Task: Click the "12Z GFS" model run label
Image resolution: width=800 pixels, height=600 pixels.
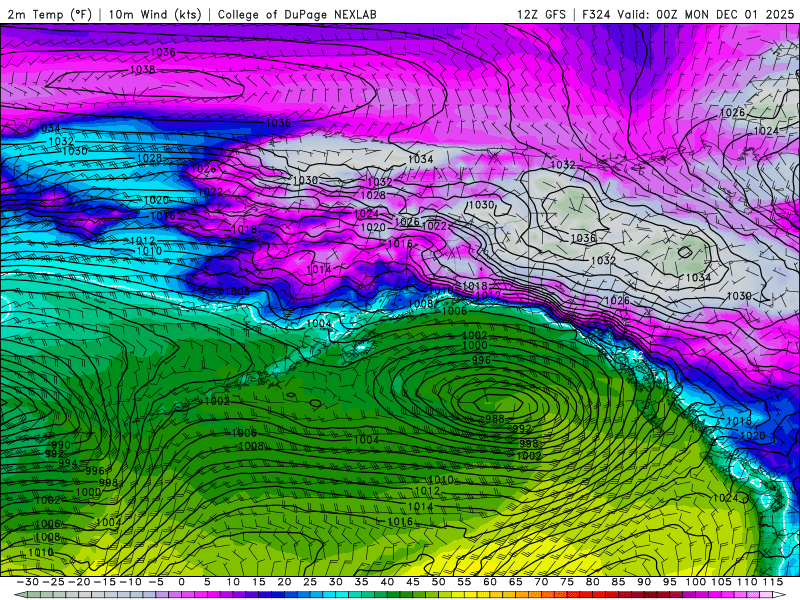Action: 541,14
